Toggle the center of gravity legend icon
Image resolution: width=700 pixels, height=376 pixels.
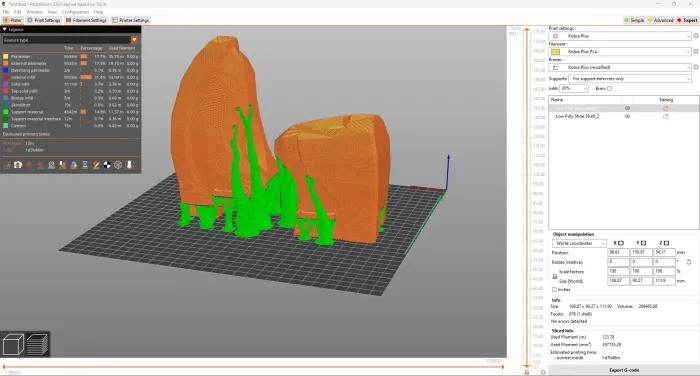pyautogui.click(x=107, y=165)
